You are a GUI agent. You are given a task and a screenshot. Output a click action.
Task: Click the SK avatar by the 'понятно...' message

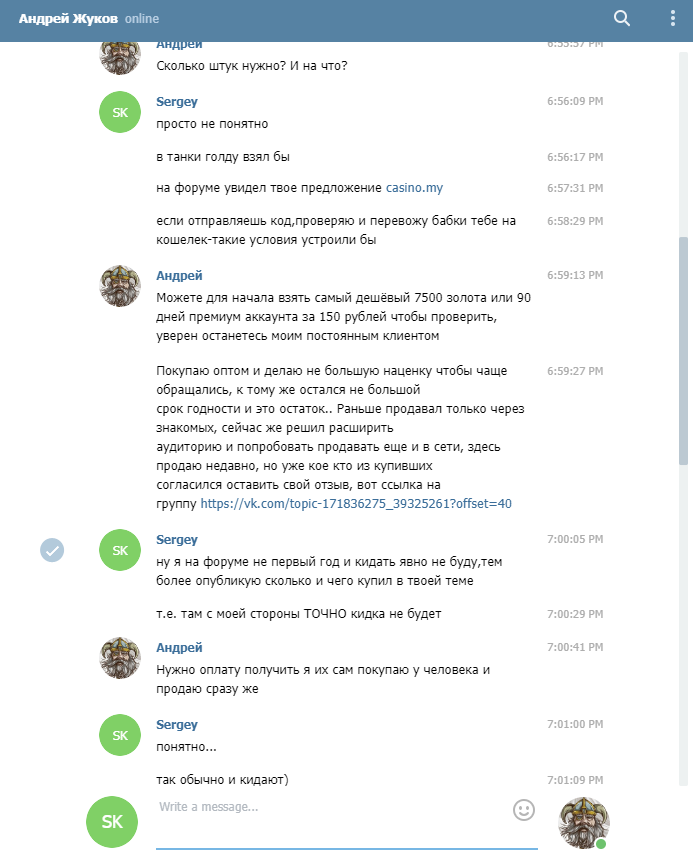(x=120, y=735)
